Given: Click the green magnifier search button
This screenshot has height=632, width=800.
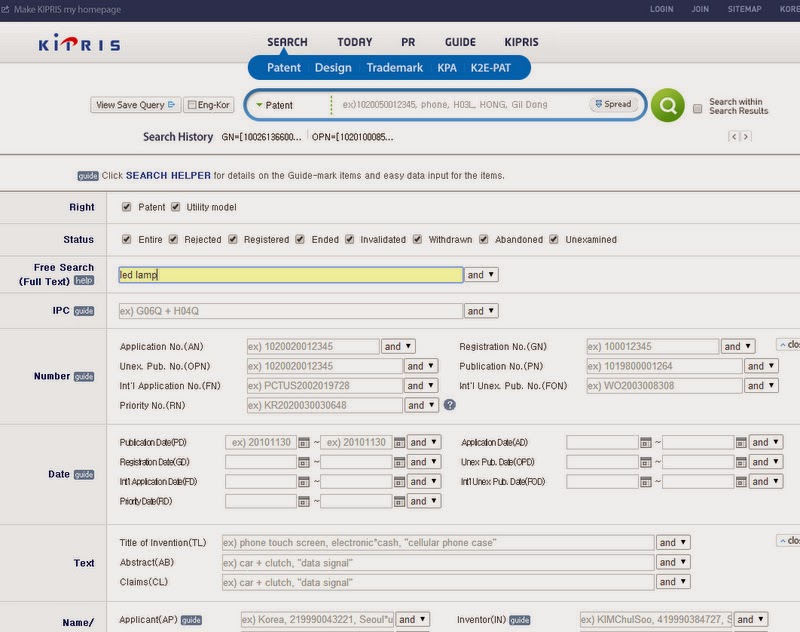Looking at the screenshot, I should pyautogui.click(x=667, y=105).
